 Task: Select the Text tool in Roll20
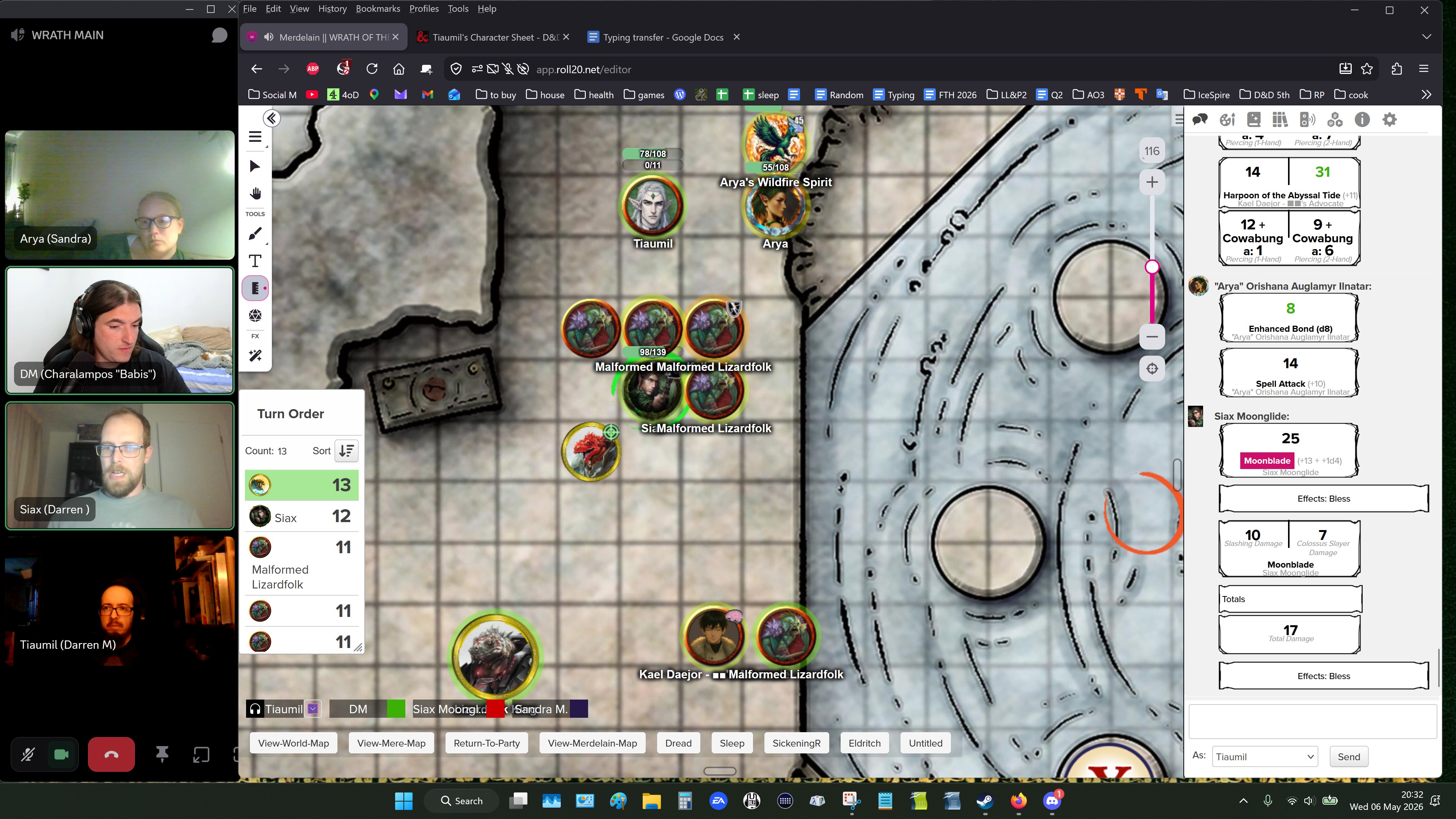(x=255, y=261)
